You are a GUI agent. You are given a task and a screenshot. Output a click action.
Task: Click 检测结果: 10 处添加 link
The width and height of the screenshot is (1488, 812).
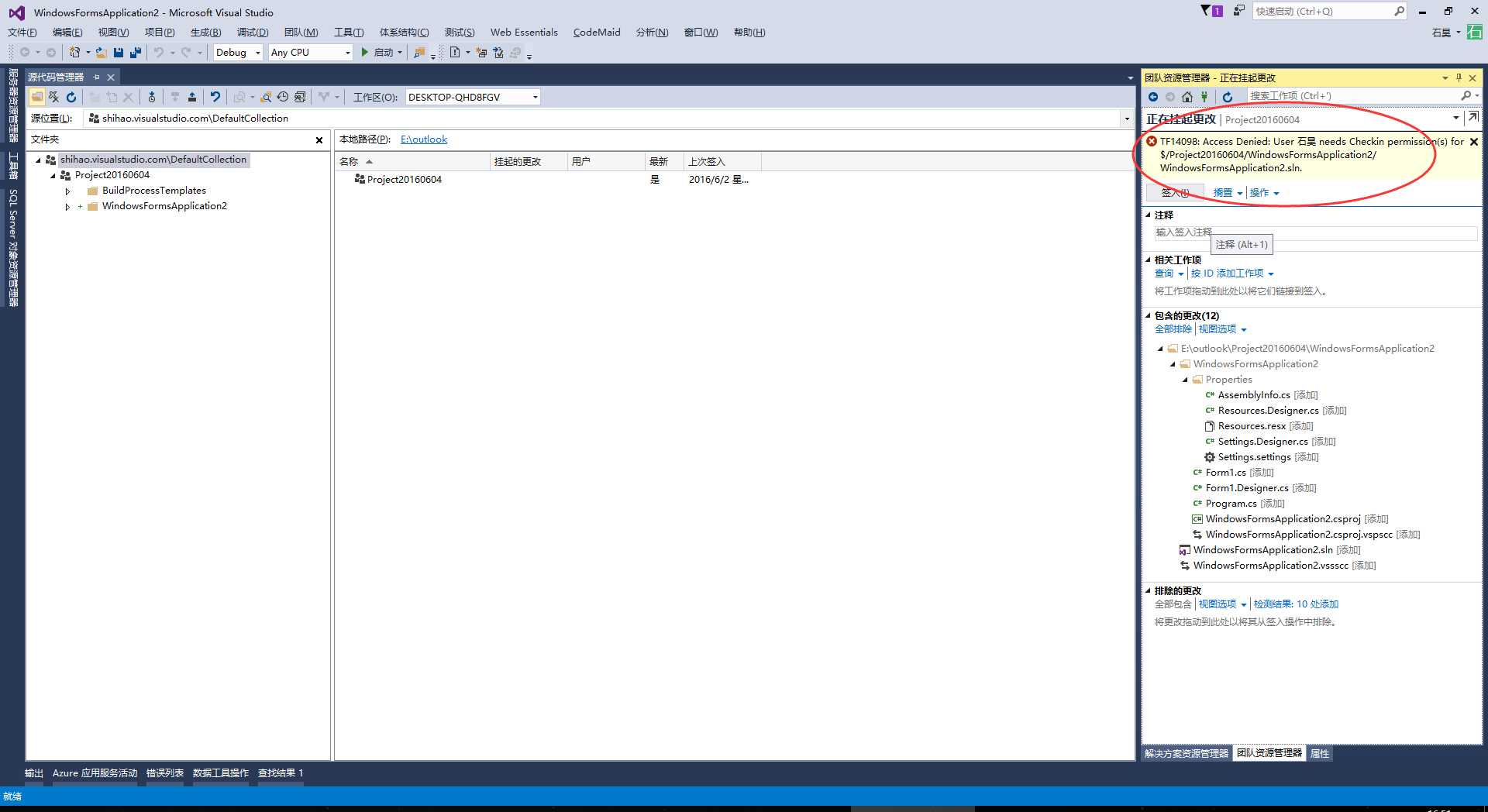coord(1296,604)
